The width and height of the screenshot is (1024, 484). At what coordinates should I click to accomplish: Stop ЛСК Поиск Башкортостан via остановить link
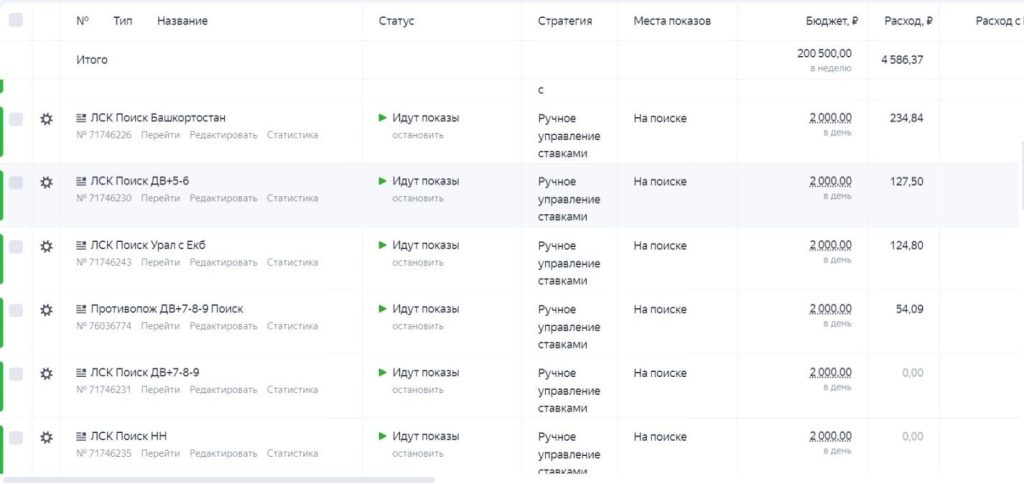click(417, 135)
